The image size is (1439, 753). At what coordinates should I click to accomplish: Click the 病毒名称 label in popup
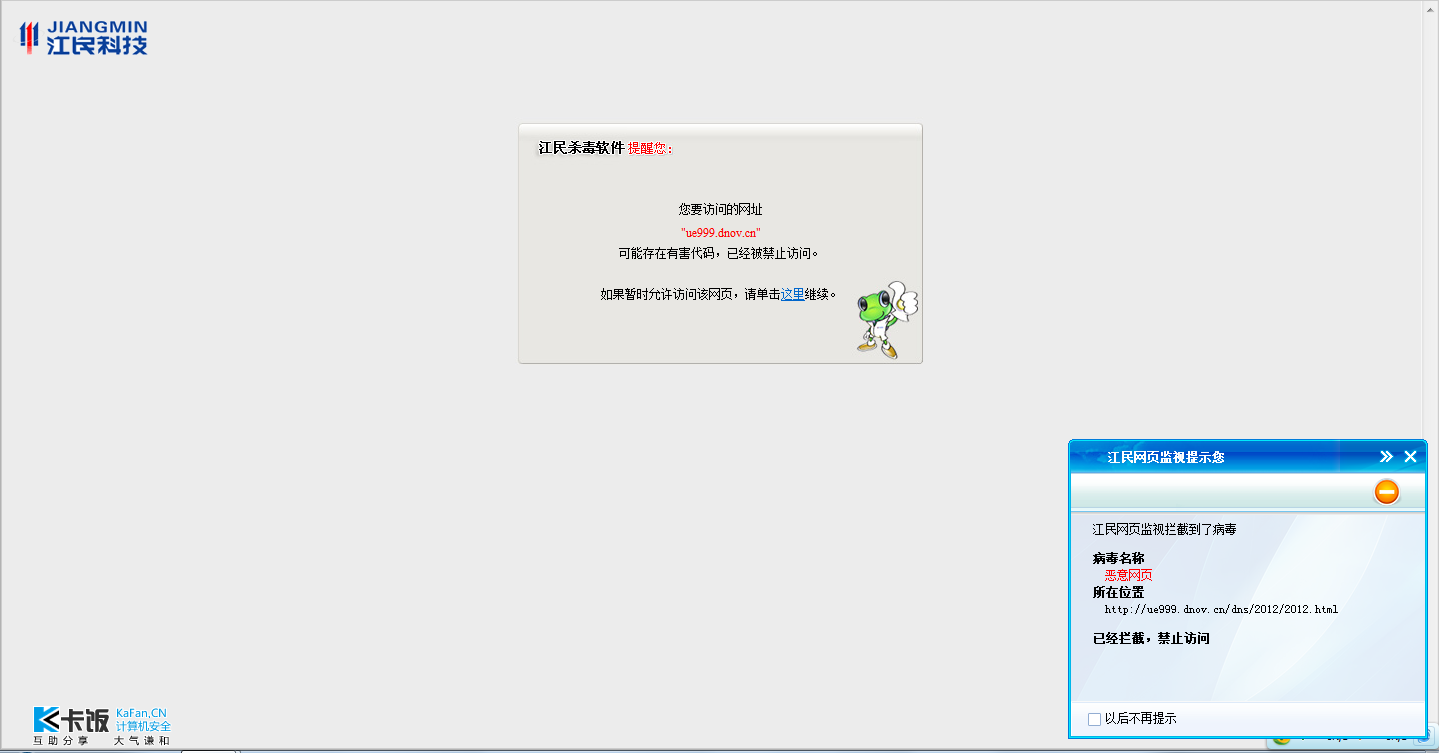(1118, 558)
